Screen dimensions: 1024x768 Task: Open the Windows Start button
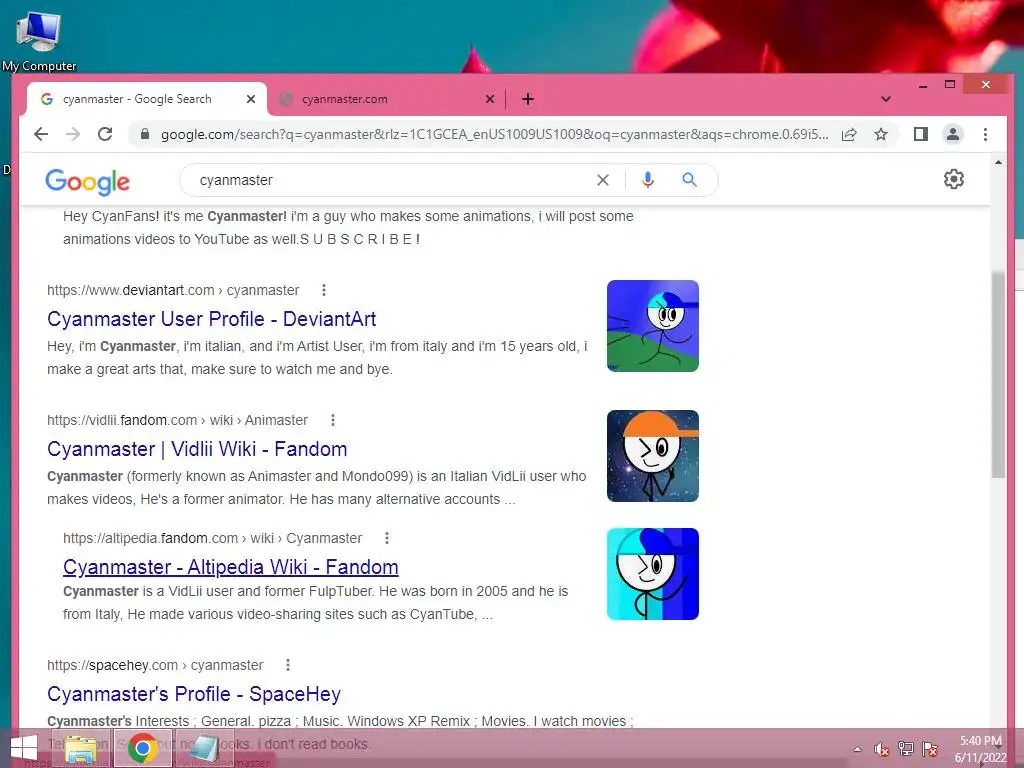click(x=24, y=748)
